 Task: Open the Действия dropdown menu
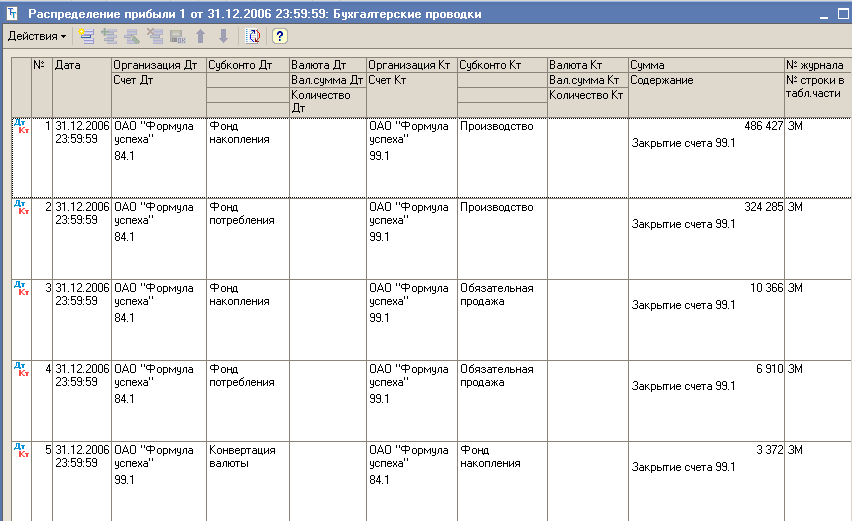pos(36,36)
